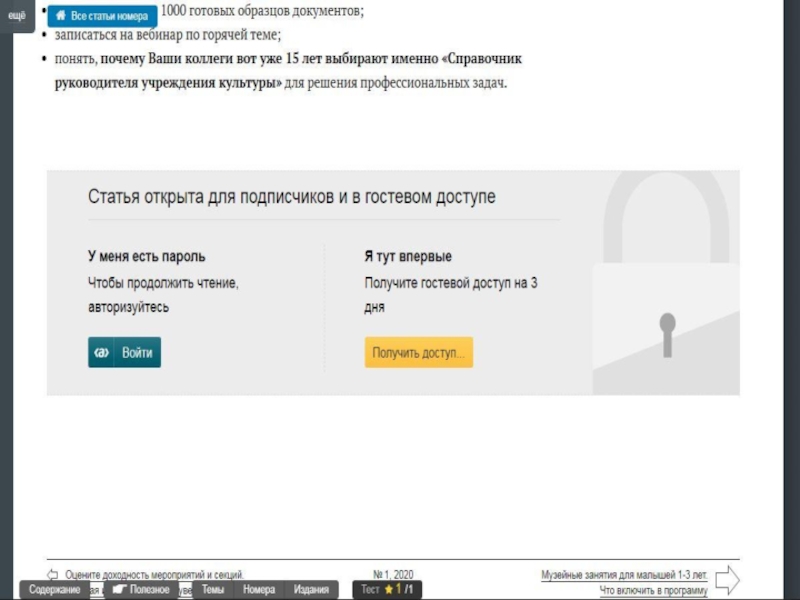Click the 'Я тут впервые' heading
The width and height of the screenshot is (800, 600).
[408, 256]
